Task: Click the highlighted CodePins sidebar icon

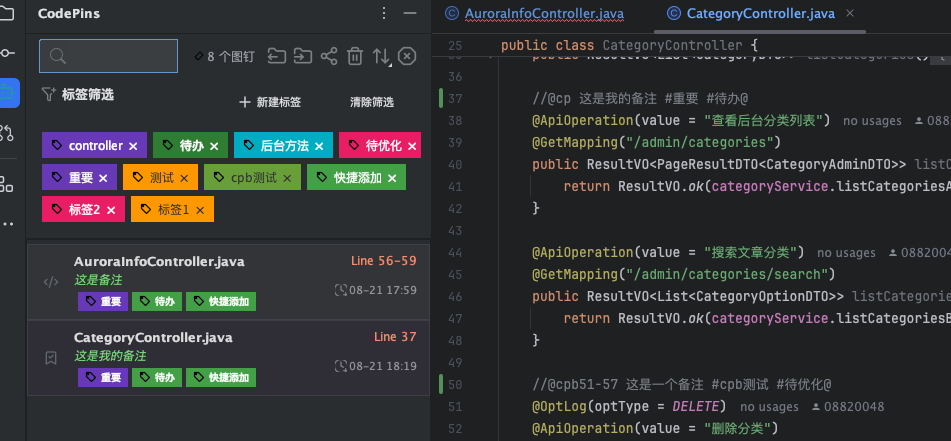Action: tap(8, 93)
